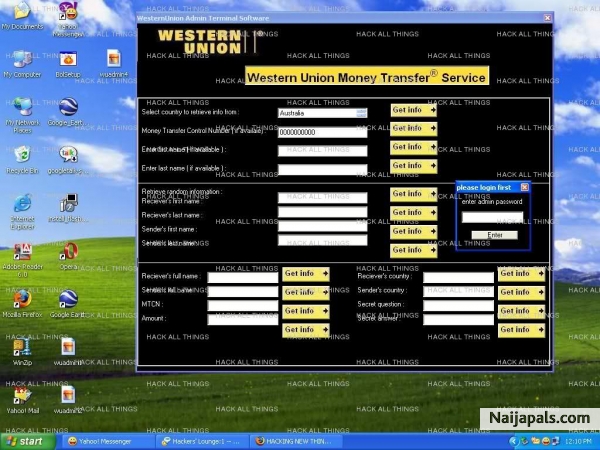Click Get info beside Amount field
Image resolution: width=600 pixels, height=450 pixels.
click(306, 330)
